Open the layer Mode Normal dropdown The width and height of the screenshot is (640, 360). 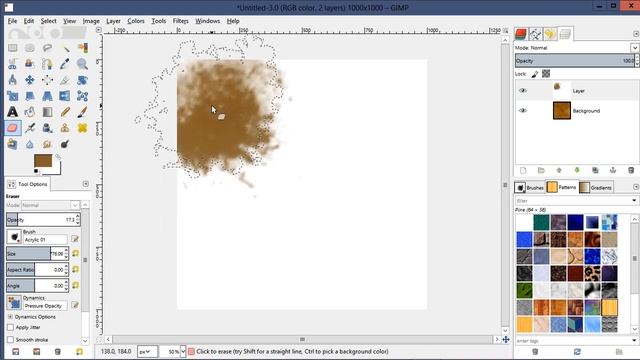pos(634,48)
